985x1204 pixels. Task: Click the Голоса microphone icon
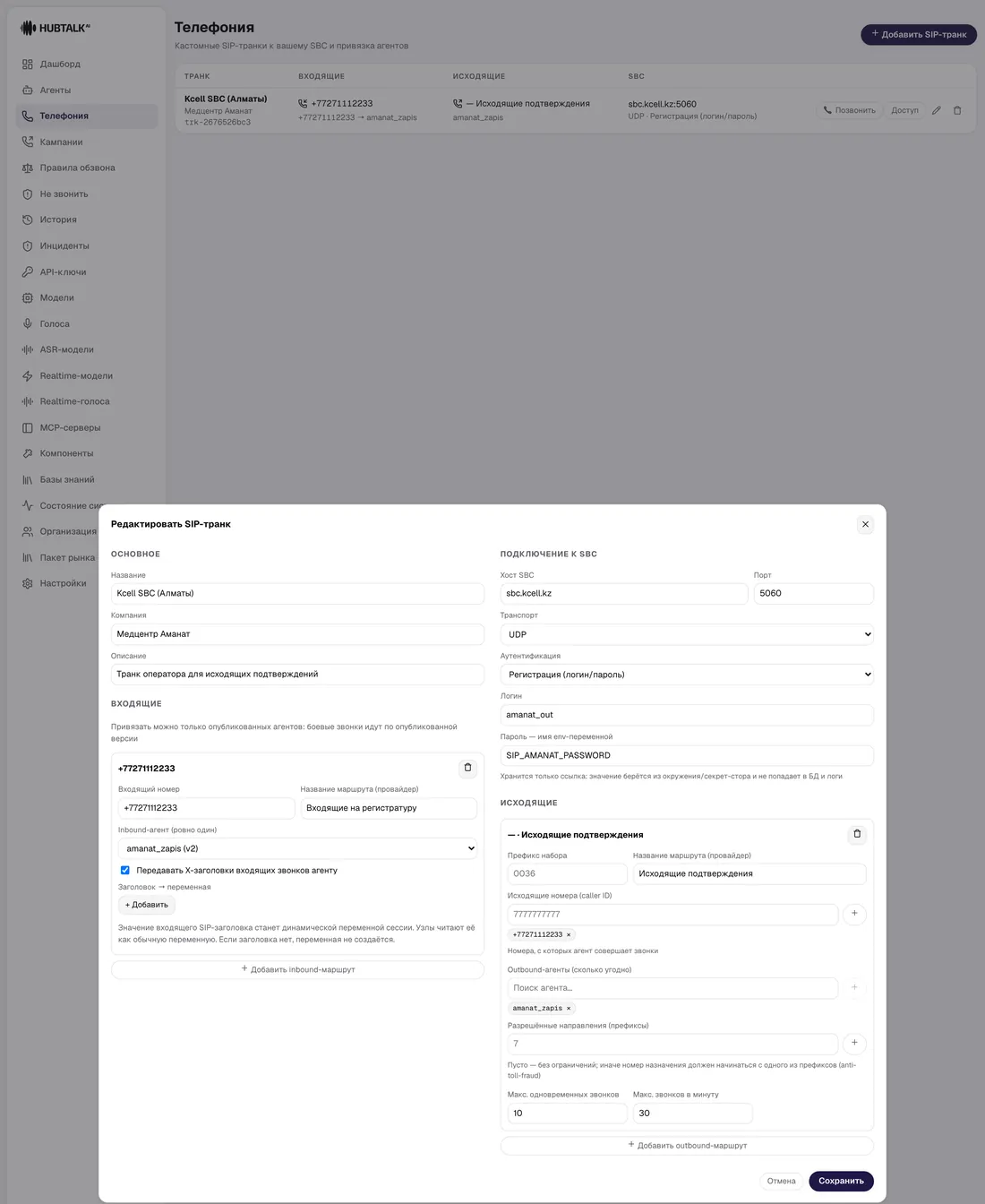click(28, 324)
